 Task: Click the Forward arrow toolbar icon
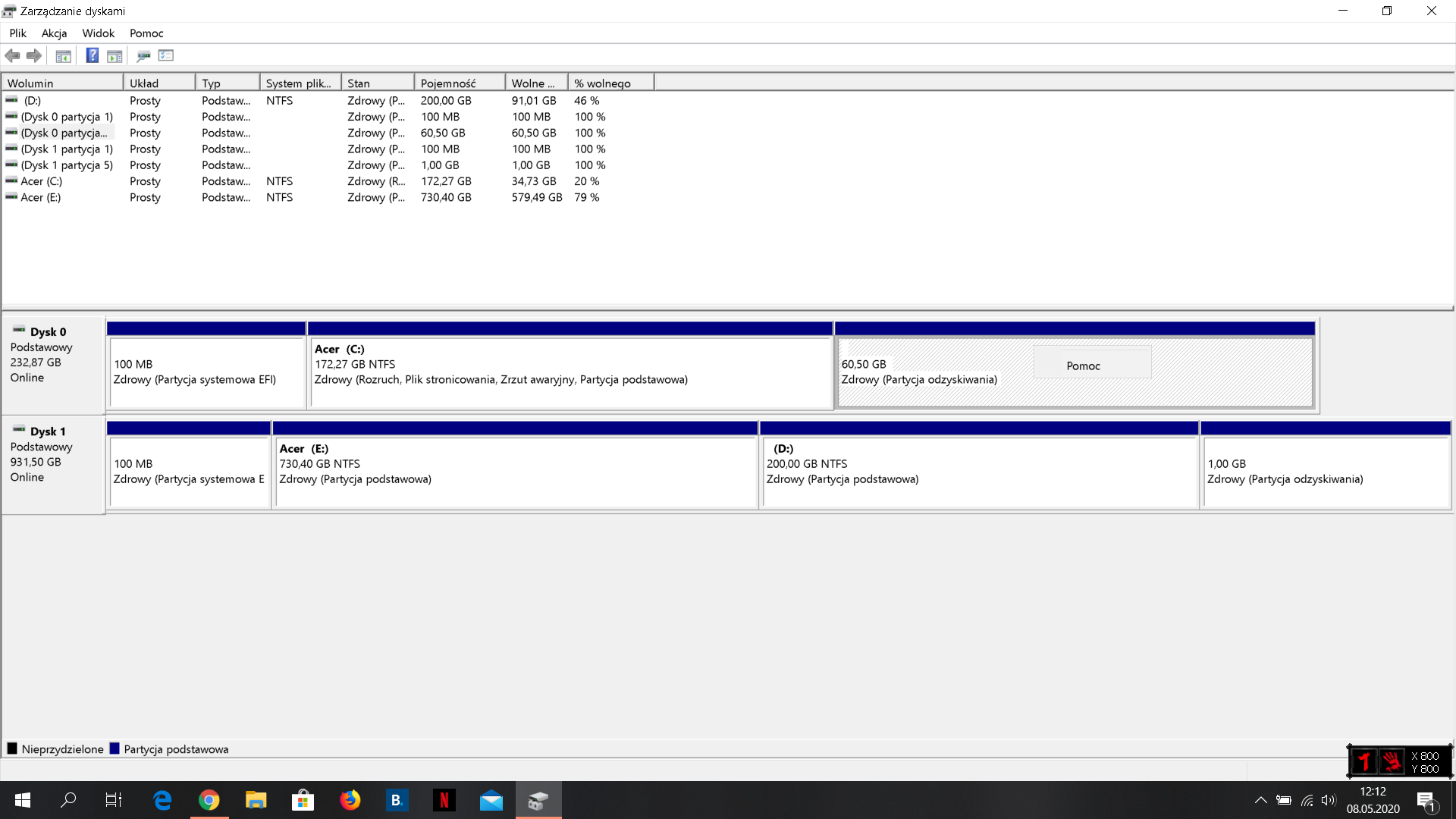pyautogui.click(x=34, y=55)
